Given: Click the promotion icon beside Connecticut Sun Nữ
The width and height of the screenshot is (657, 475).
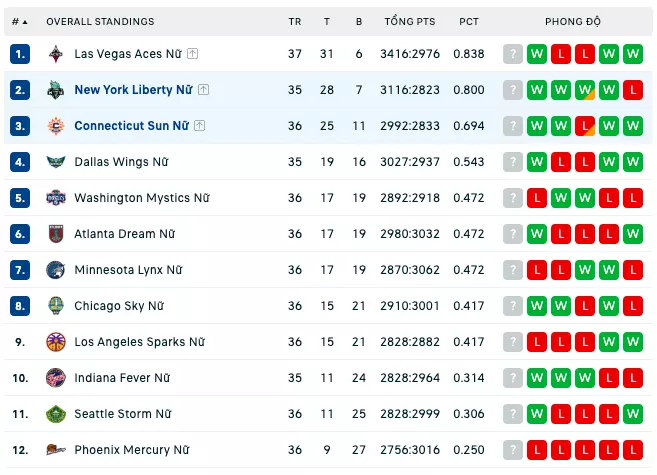Looking at the screenshot, I should point(199,126).
